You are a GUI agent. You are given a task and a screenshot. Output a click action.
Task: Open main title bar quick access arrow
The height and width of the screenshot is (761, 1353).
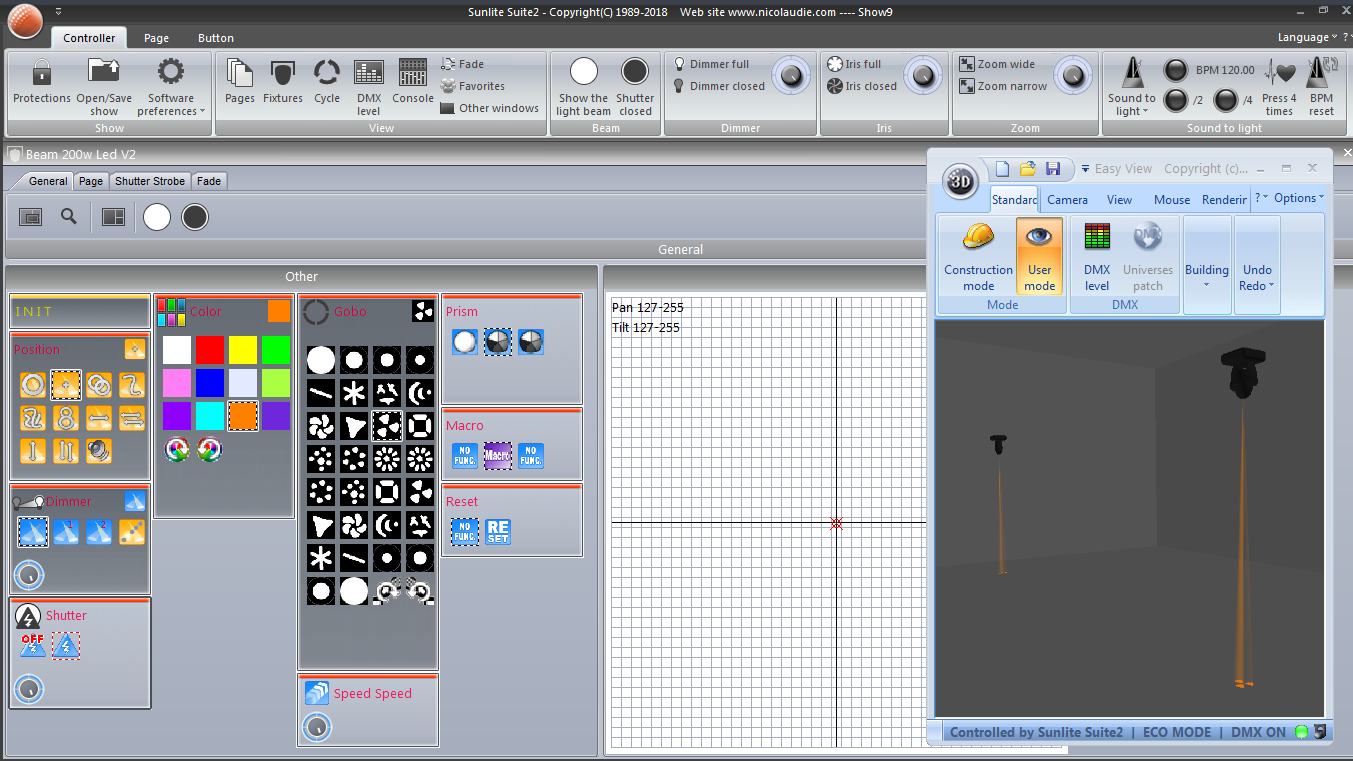58,11
